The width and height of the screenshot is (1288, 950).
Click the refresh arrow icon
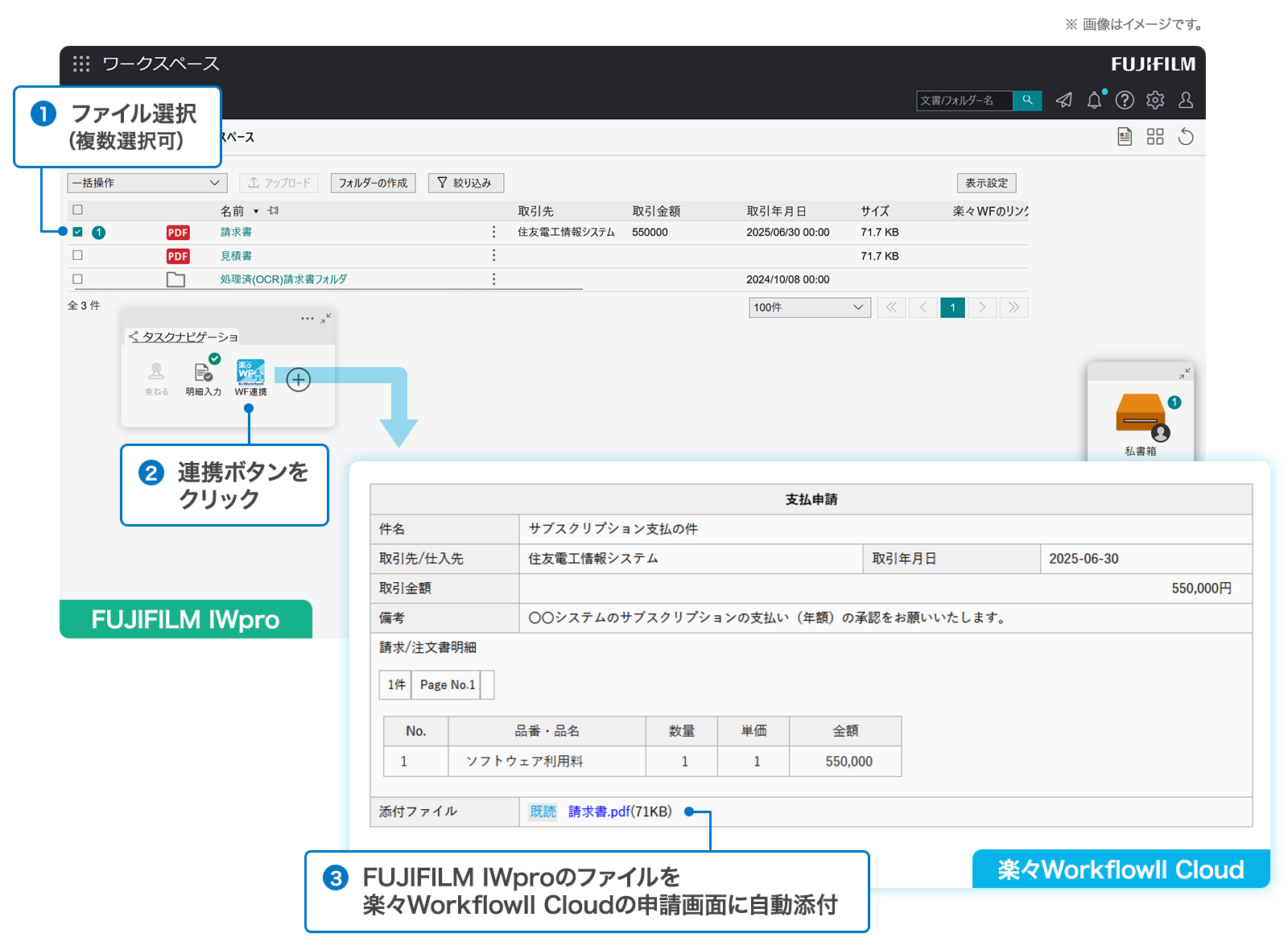point(1186,137)
